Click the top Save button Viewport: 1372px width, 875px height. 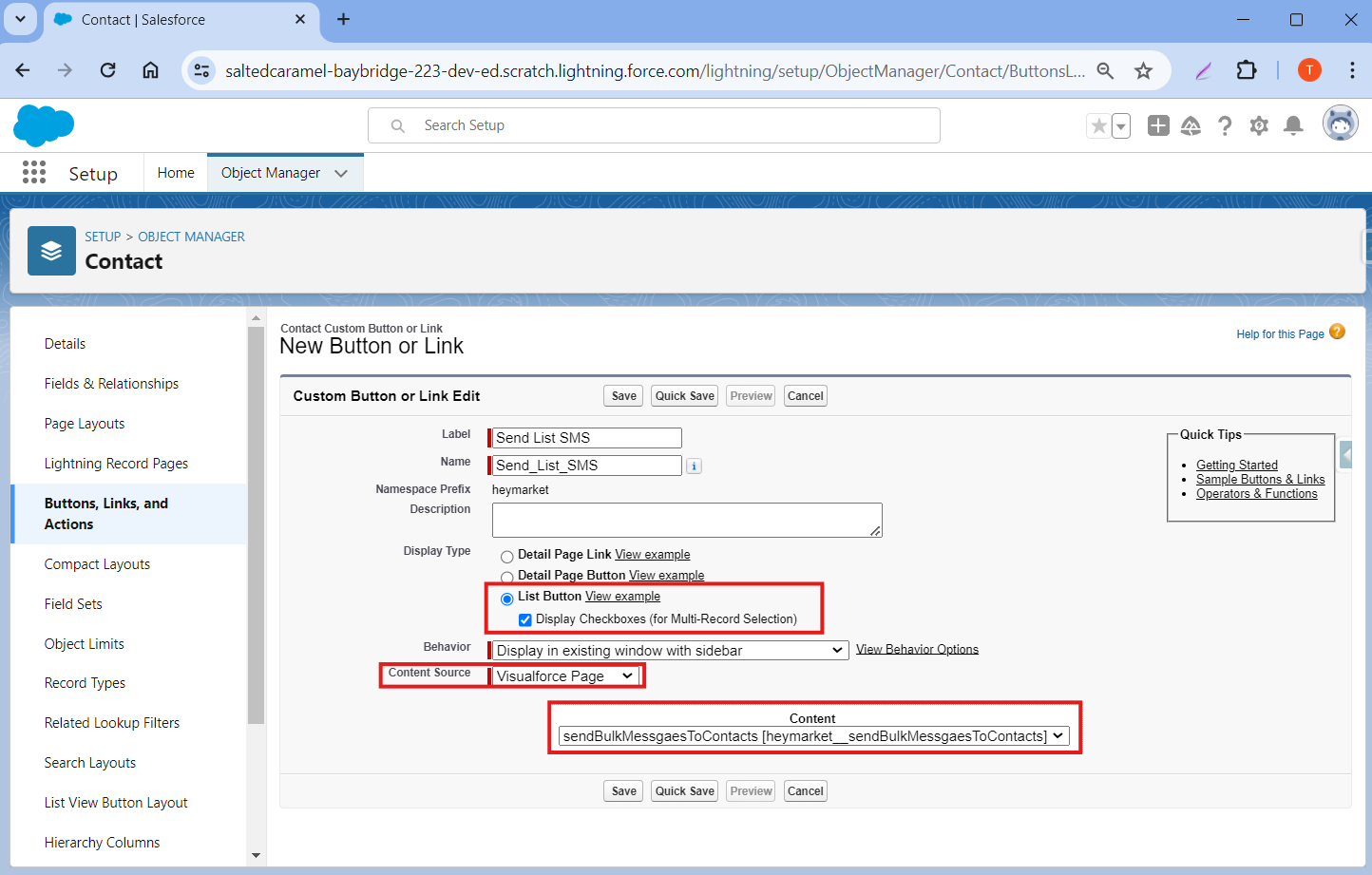(x=623, y=396)
